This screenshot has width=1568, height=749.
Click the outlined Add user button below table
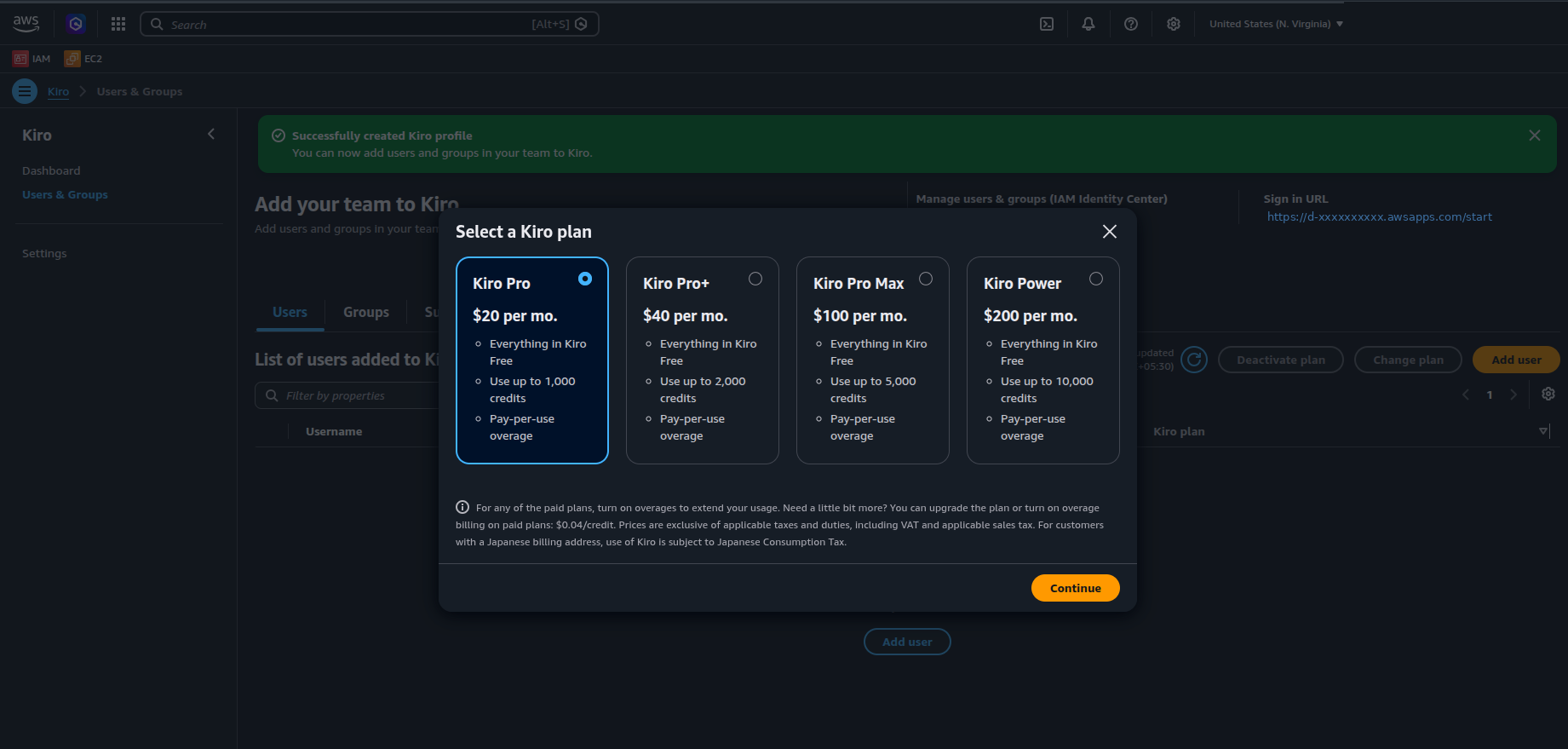pos(907,642)
